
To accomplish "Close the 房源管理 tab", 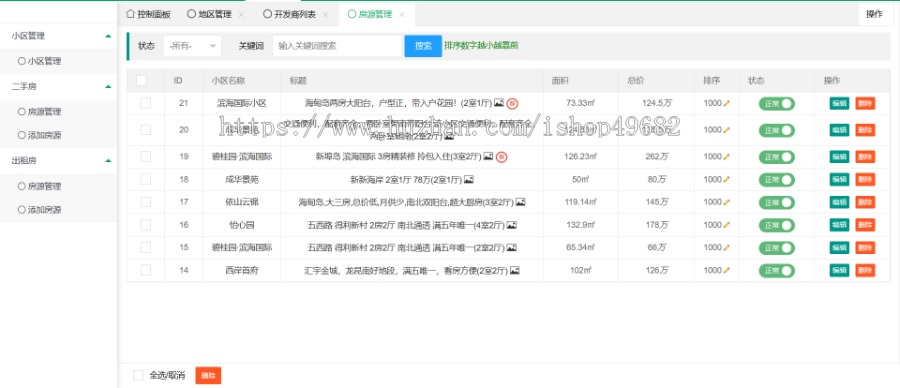I will click(x=401, y=15).
